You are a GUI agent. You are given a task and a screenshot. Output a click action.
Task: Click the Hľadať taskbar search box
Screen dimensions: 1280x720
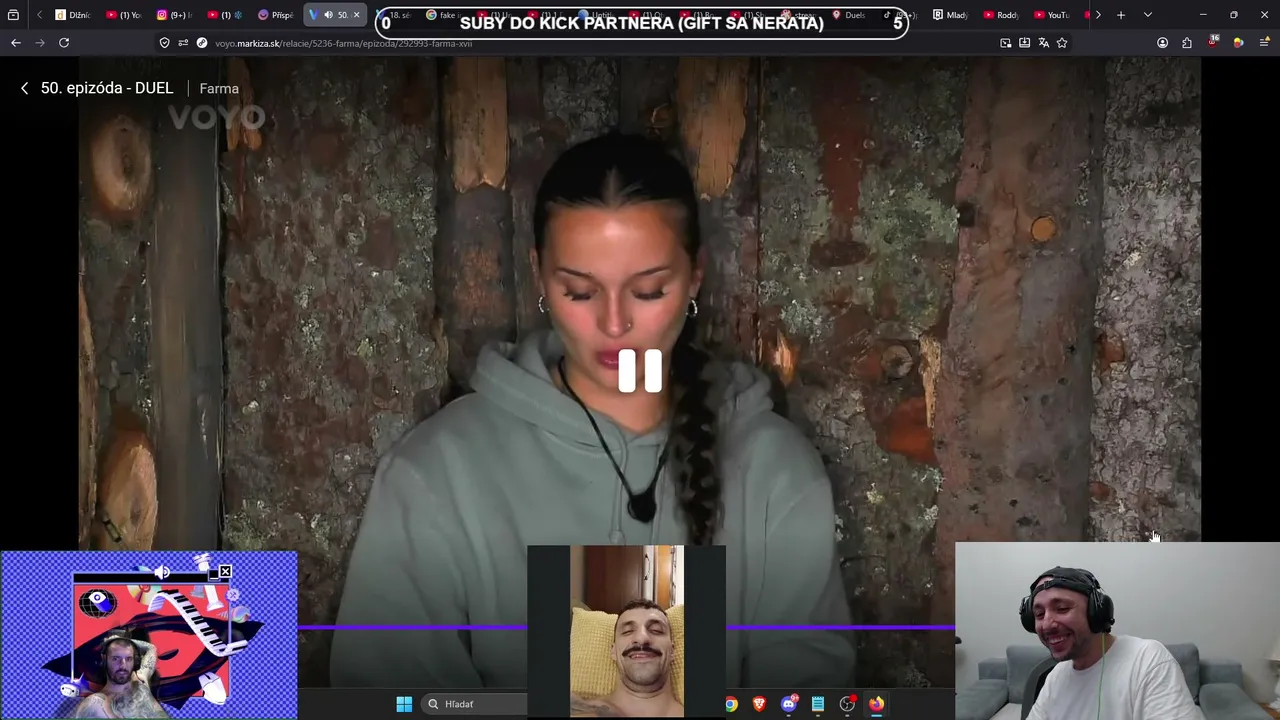coord(474,704)
